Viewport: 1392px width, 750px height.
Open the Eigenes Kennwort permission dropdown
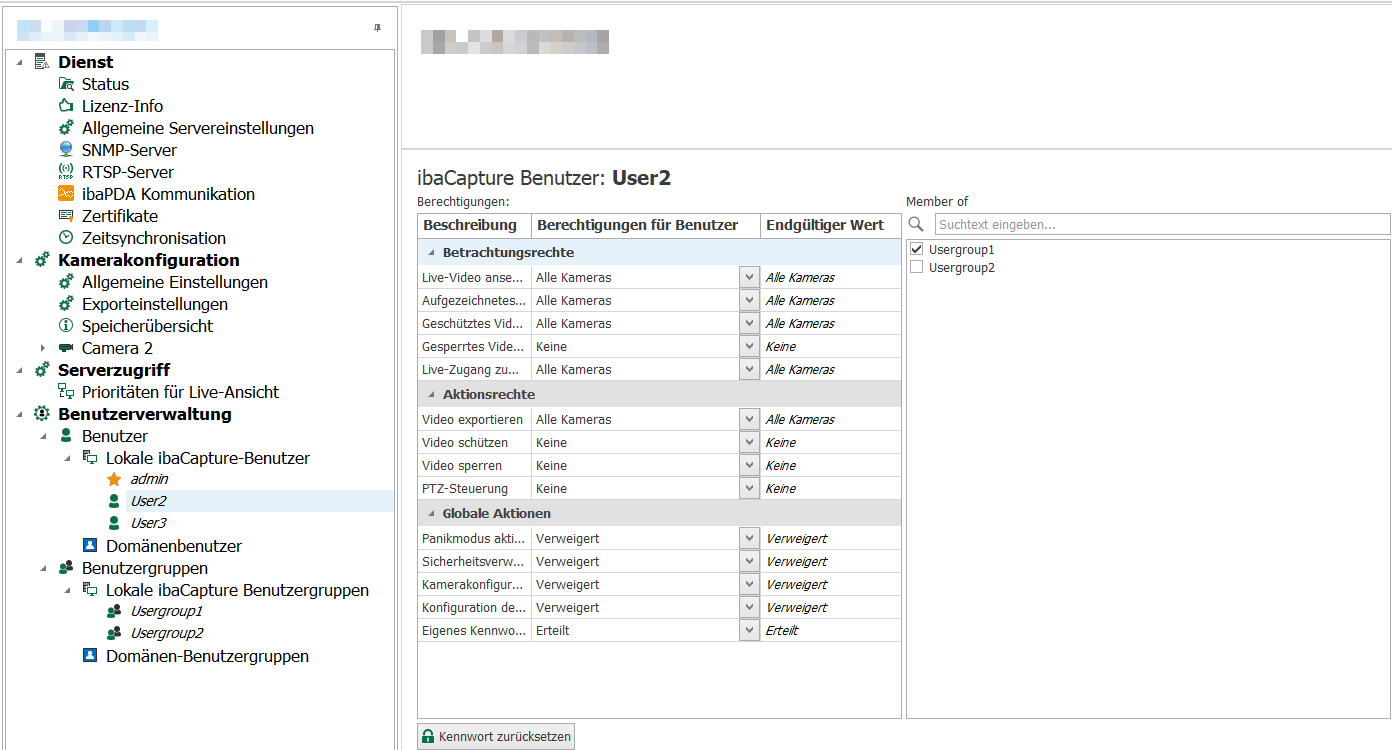click(x=749, y=630)
